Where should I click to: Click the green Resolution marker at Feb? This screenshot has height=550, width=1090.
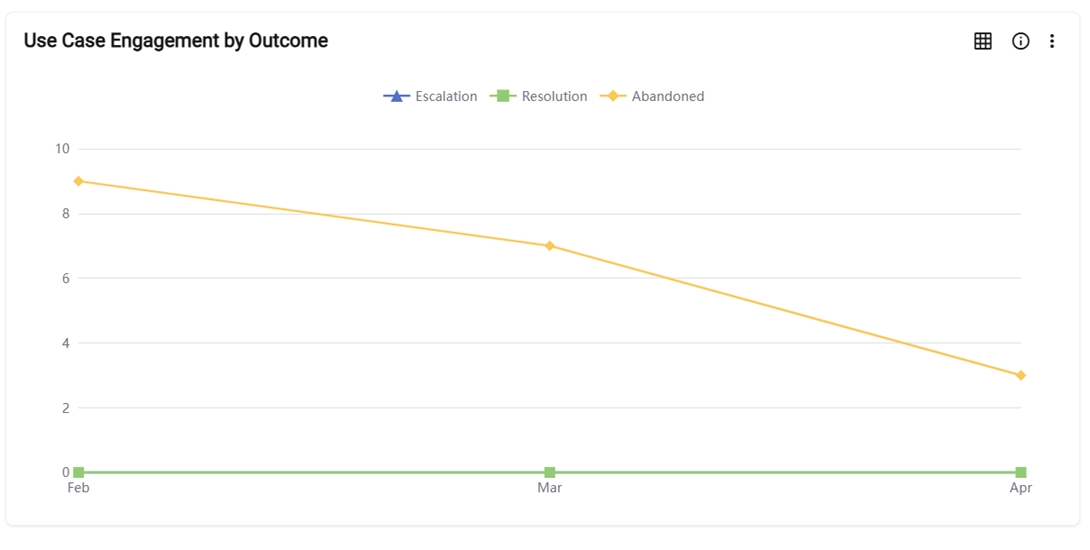(x=78, y=472)
